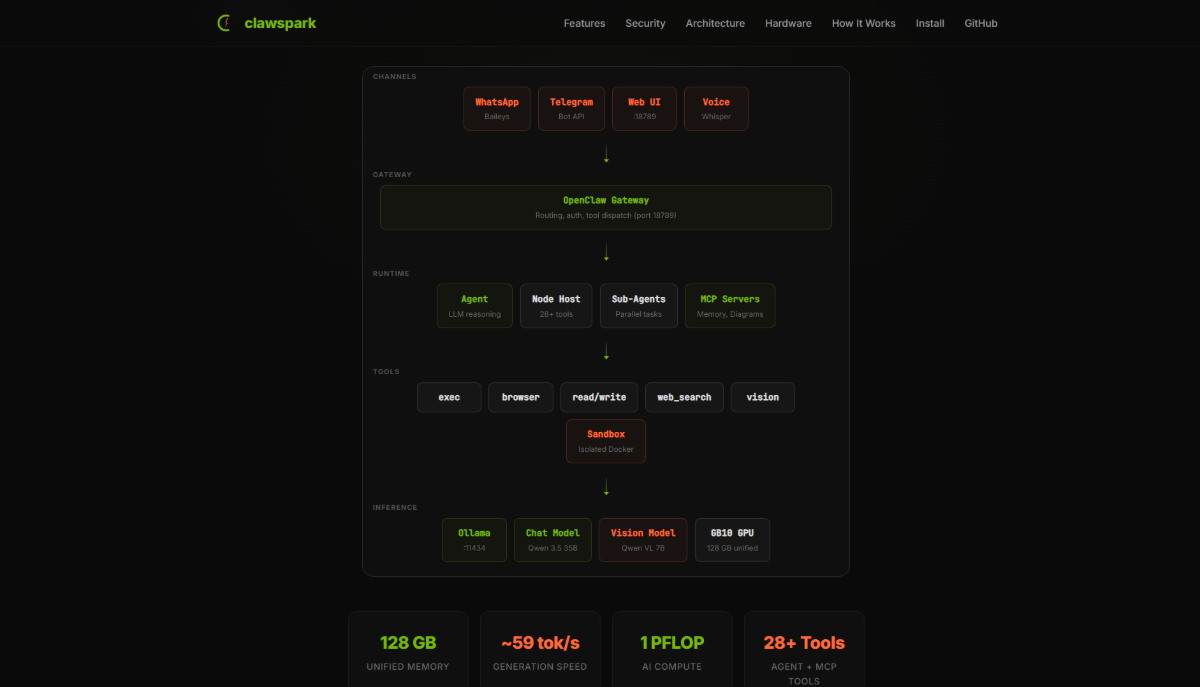Click the Chat Model card
This screenshot has width=1200, height=687.
point(553,540)
